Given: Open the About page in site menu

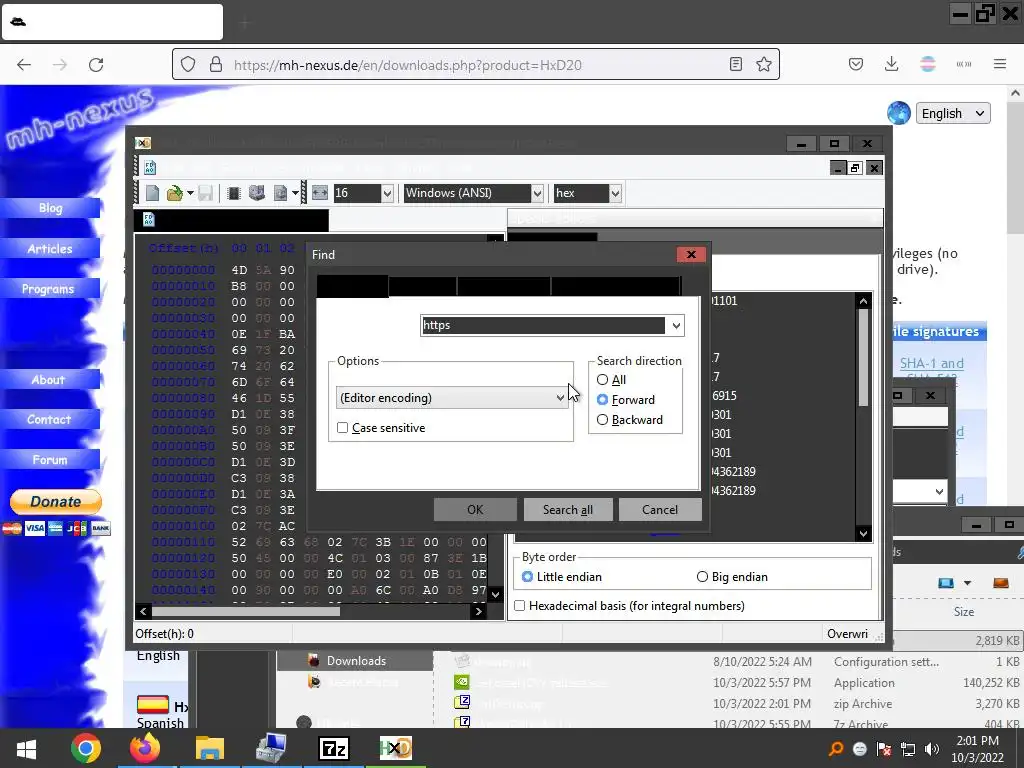Looking at the screenshot, I should tap(48, 379).
